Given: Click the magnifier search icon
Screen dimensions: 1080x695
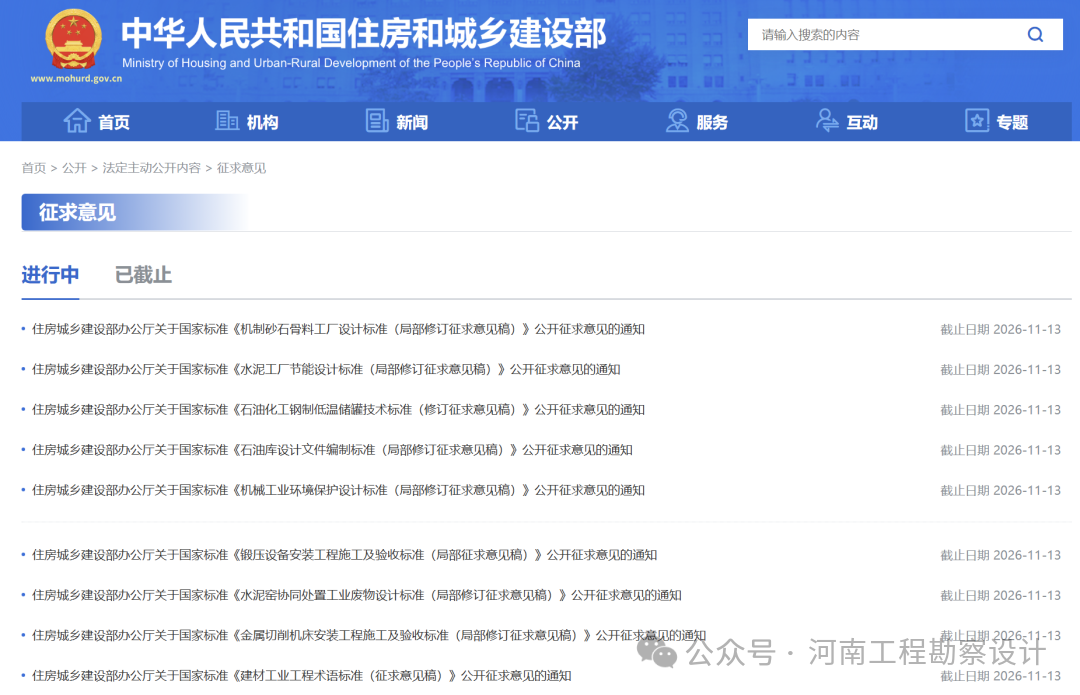Looking at the screenshot, I should pos(1035,34).
